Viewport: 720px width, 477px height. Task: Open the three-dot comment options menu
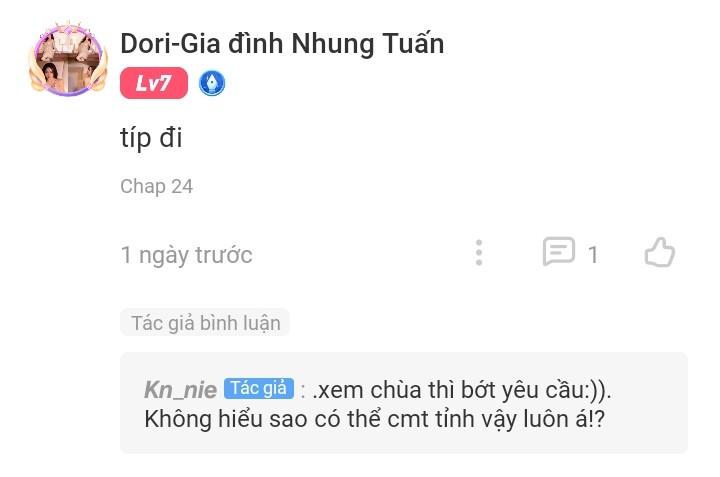(478, 253)
